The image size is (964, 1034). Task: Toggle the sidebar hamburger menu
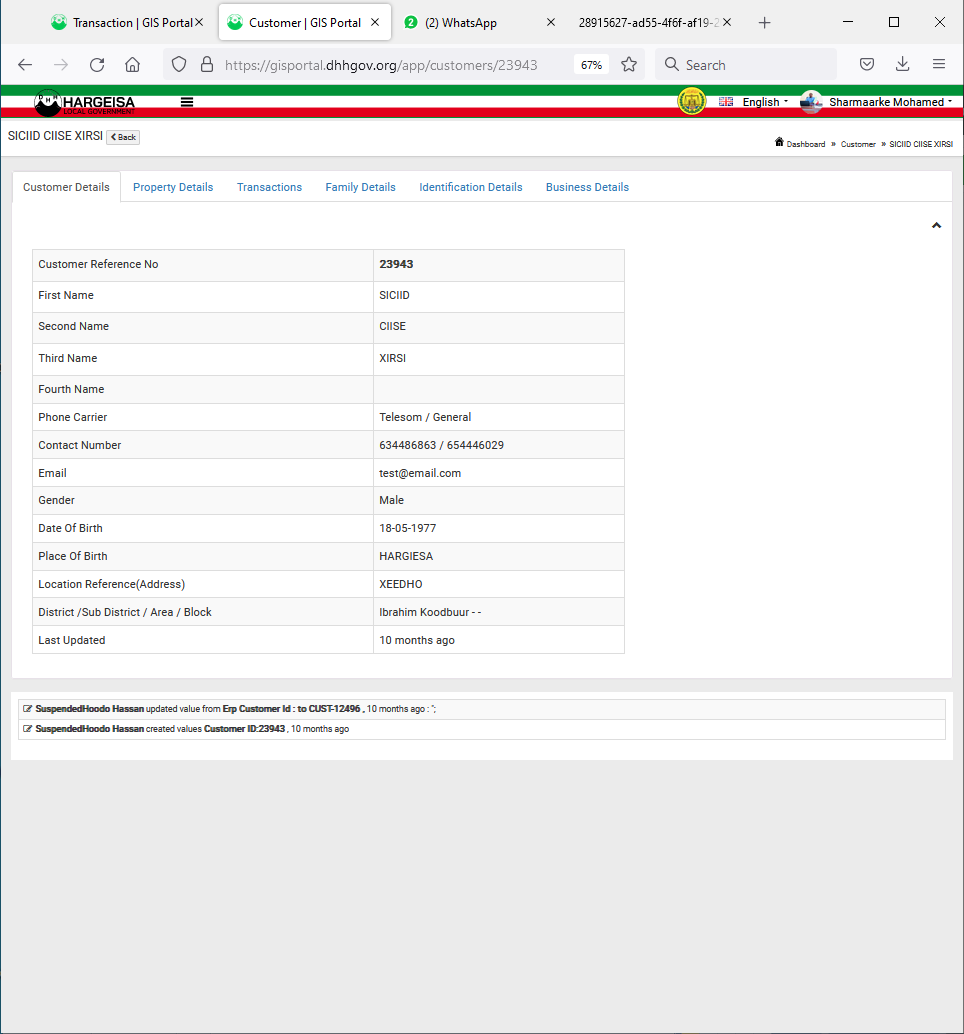187,102
